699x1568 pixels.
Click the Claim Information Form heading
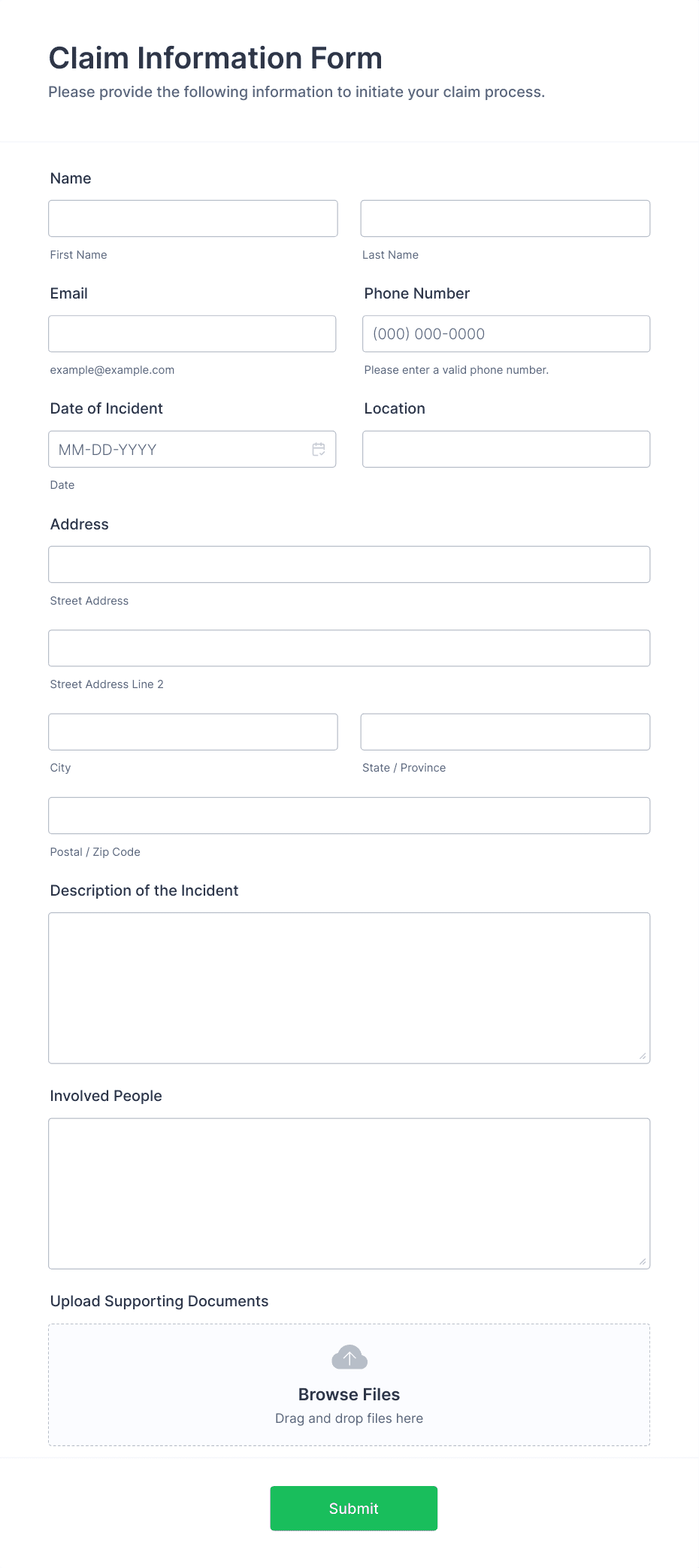216,57
